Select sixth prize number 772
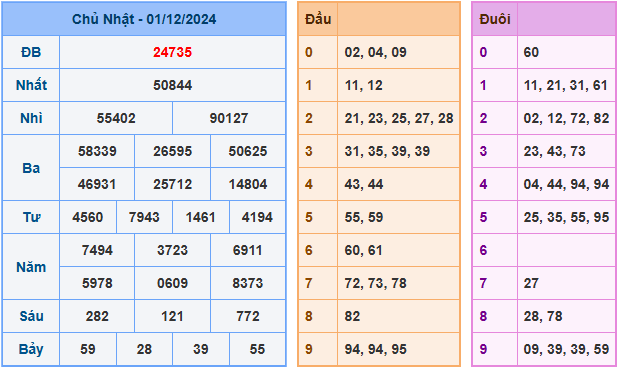The height and width of the screenshot is (367, 617). (248, 317)
